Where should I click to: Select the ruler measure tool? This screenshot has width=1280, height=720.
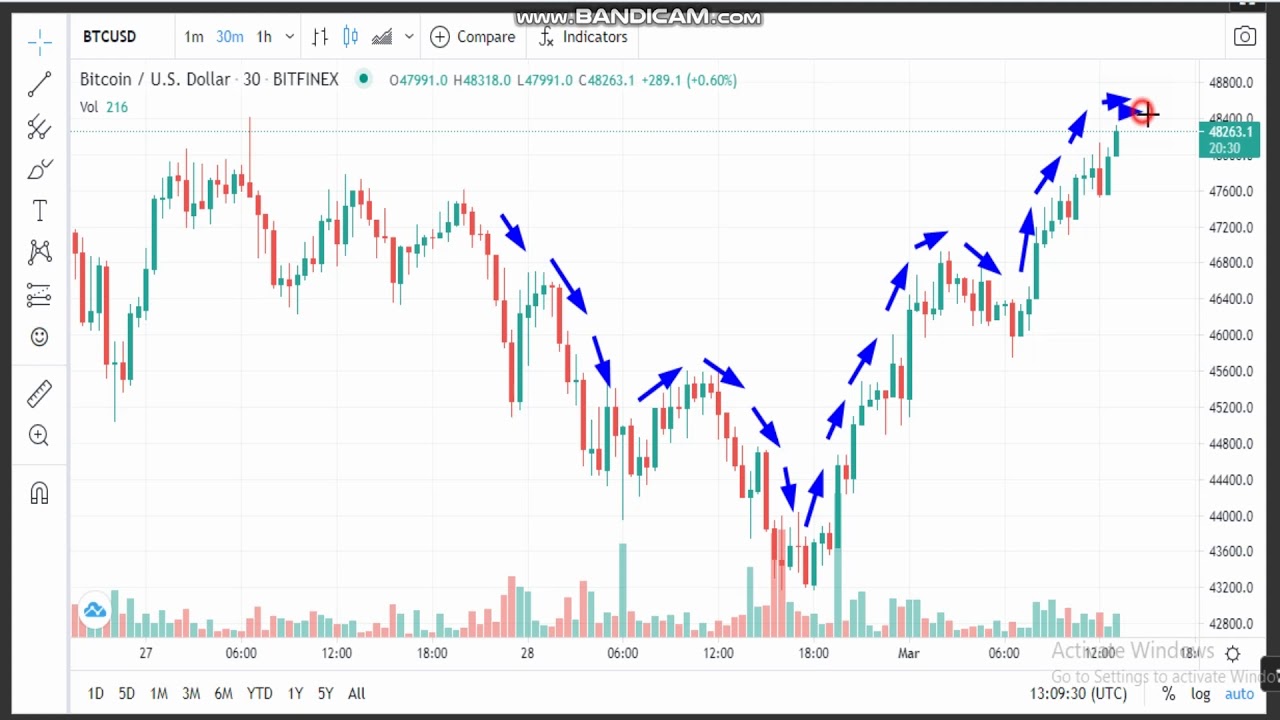[39, 394]
